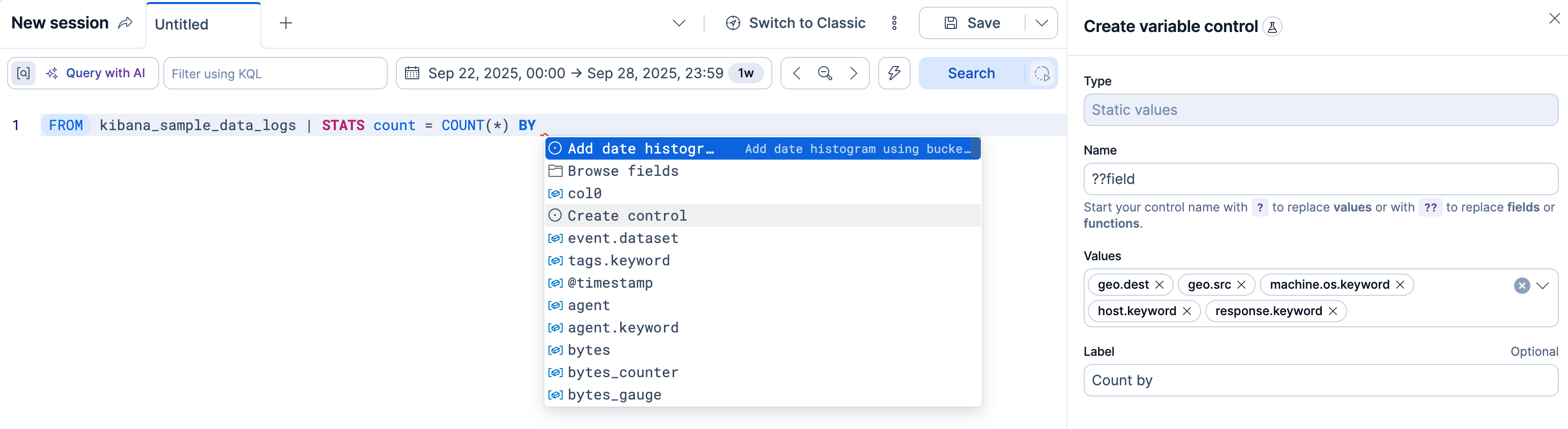Viewport: 1568px width, 429px height.
Task: Go to next time window
Action: (x=853, y=73)
